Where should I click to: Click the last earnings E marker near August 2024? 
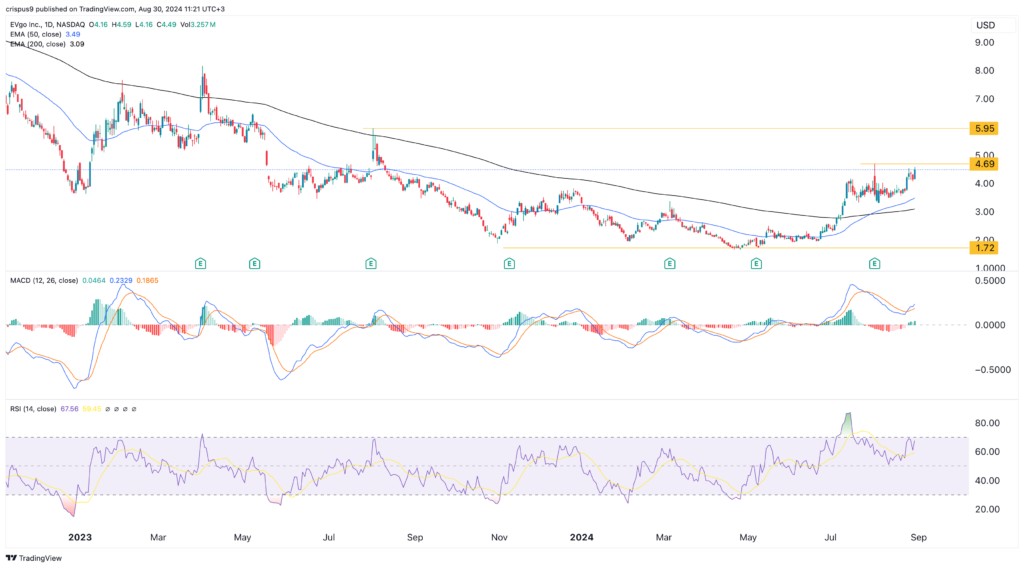tap(875, 263)
